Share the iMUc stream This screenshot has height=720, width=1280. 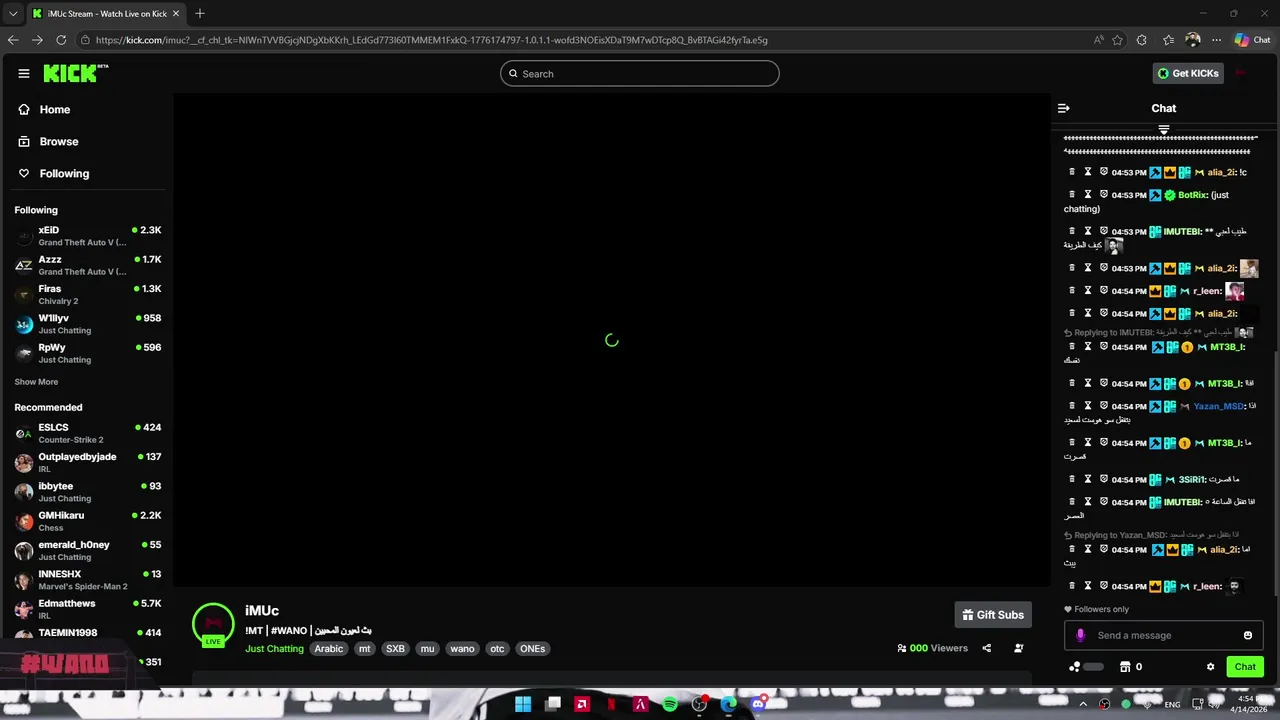pyautogui.click(x=986, y=648)
